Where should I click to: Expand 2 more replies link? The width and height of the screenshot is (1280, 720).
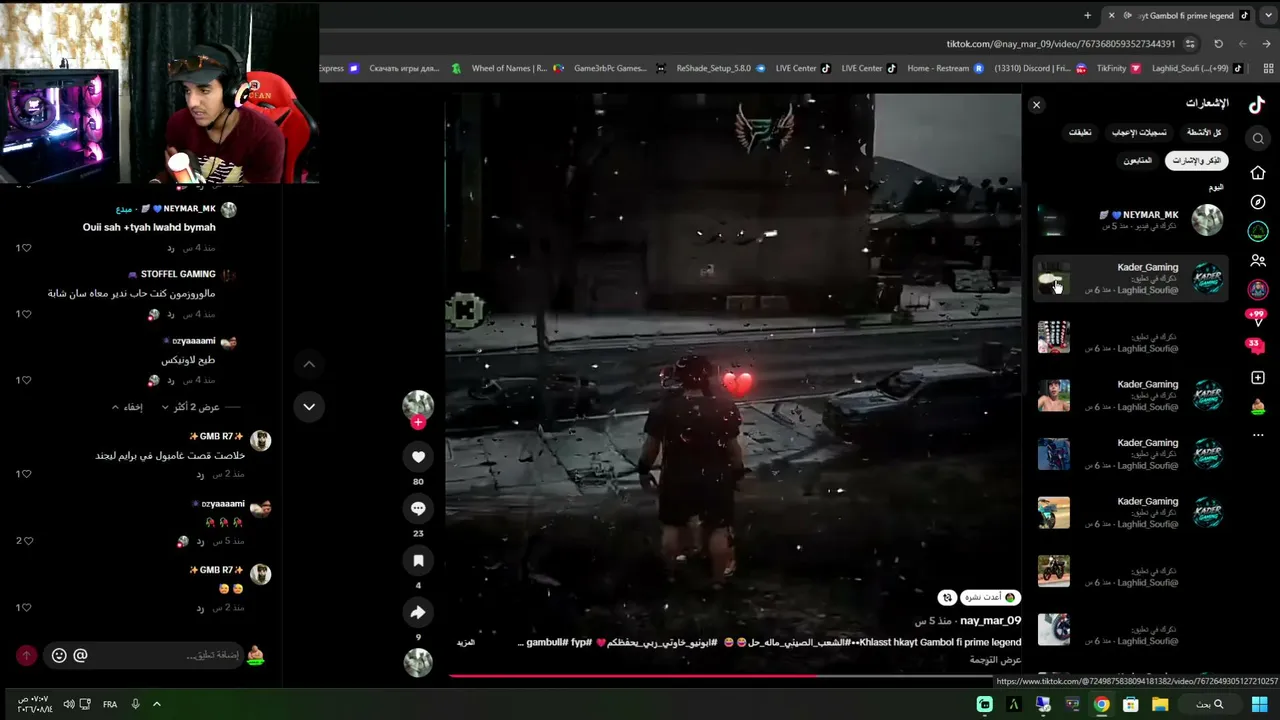tap(191, 407)
